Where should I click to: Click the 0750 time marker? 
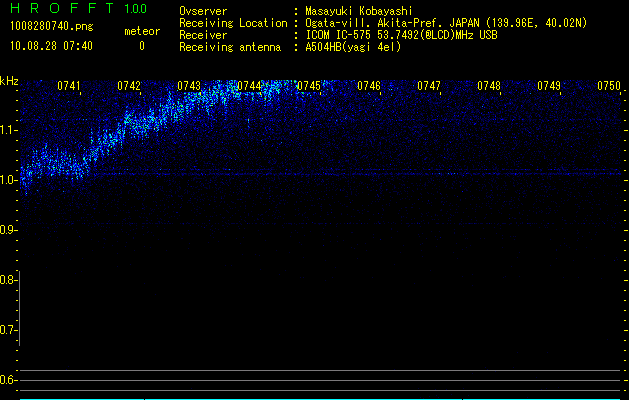pos(609,86)
